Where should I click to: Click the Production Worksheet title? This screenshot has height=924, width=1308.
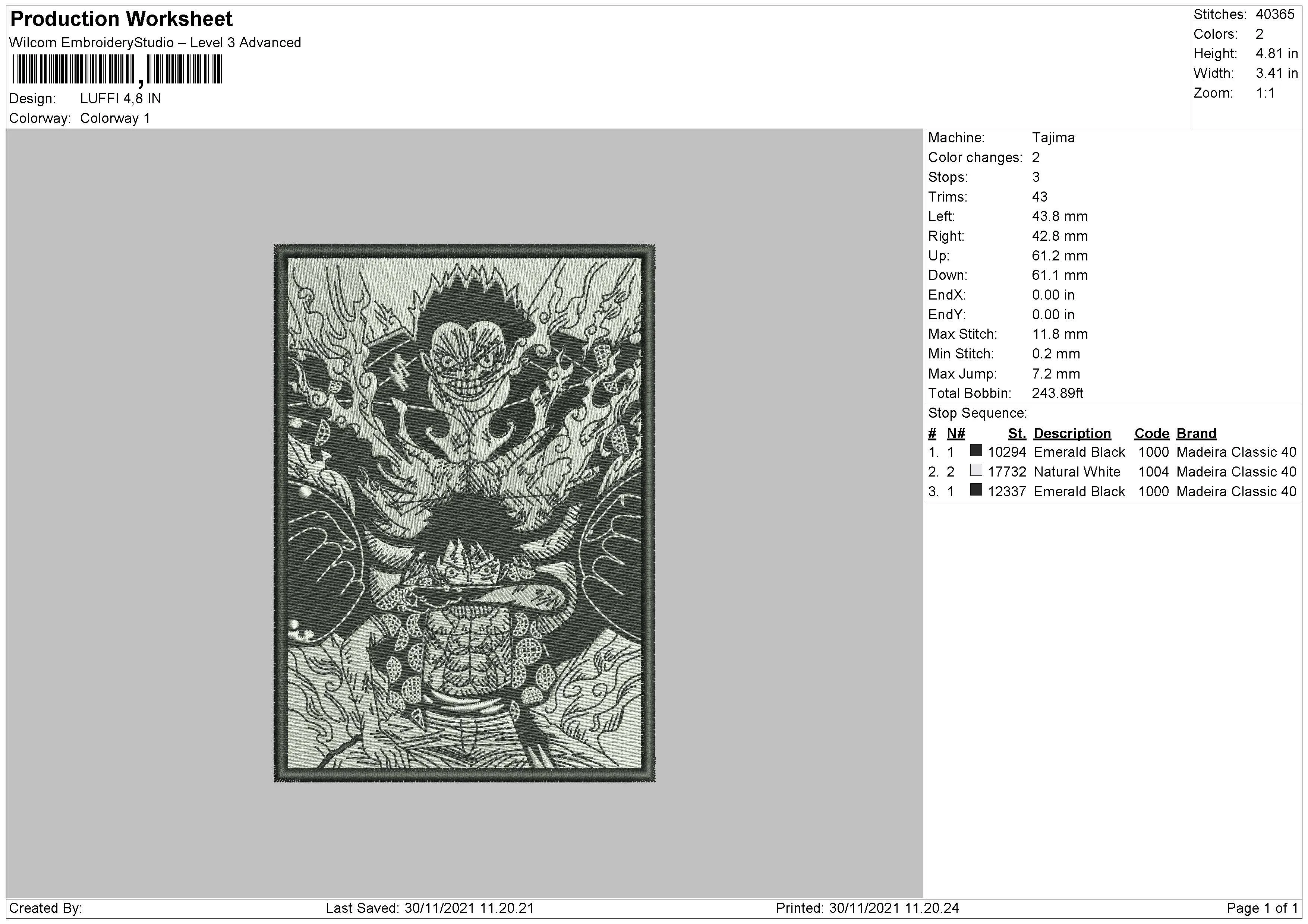click(122, 19)
